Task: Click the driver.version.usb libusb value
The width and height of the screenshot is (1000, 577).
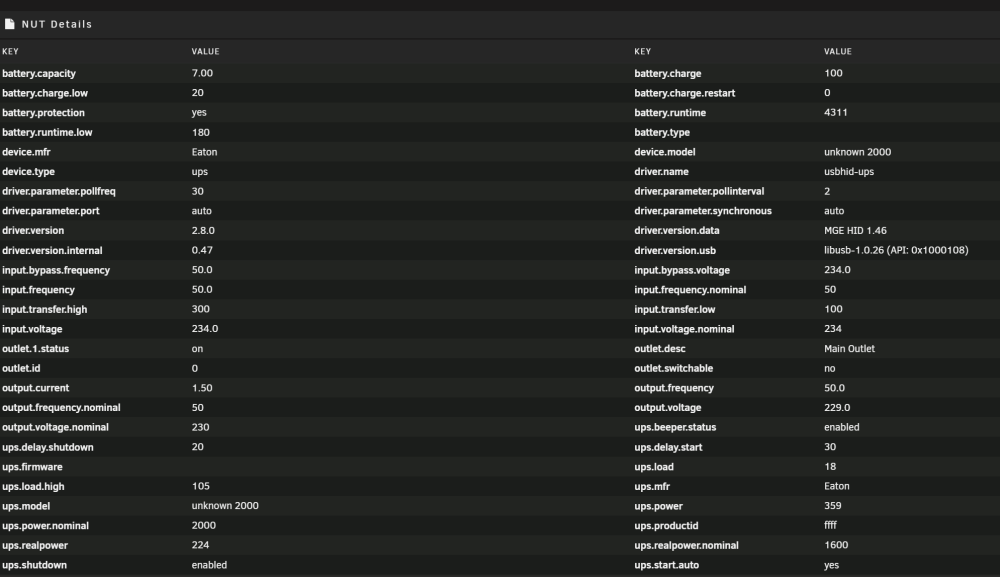Action: (x=896, y=251)
